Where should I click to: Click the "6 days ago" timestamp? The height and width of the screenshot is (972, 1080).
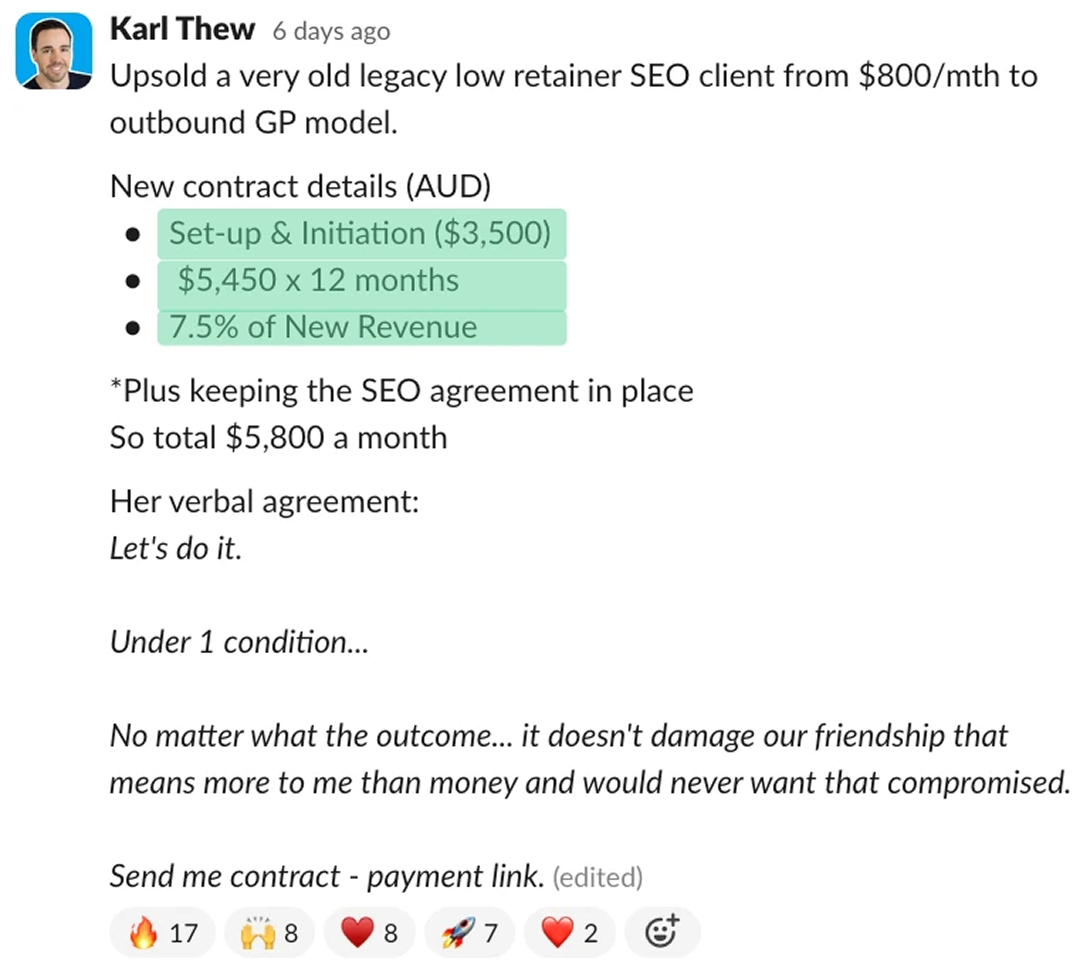pos(331,32)
